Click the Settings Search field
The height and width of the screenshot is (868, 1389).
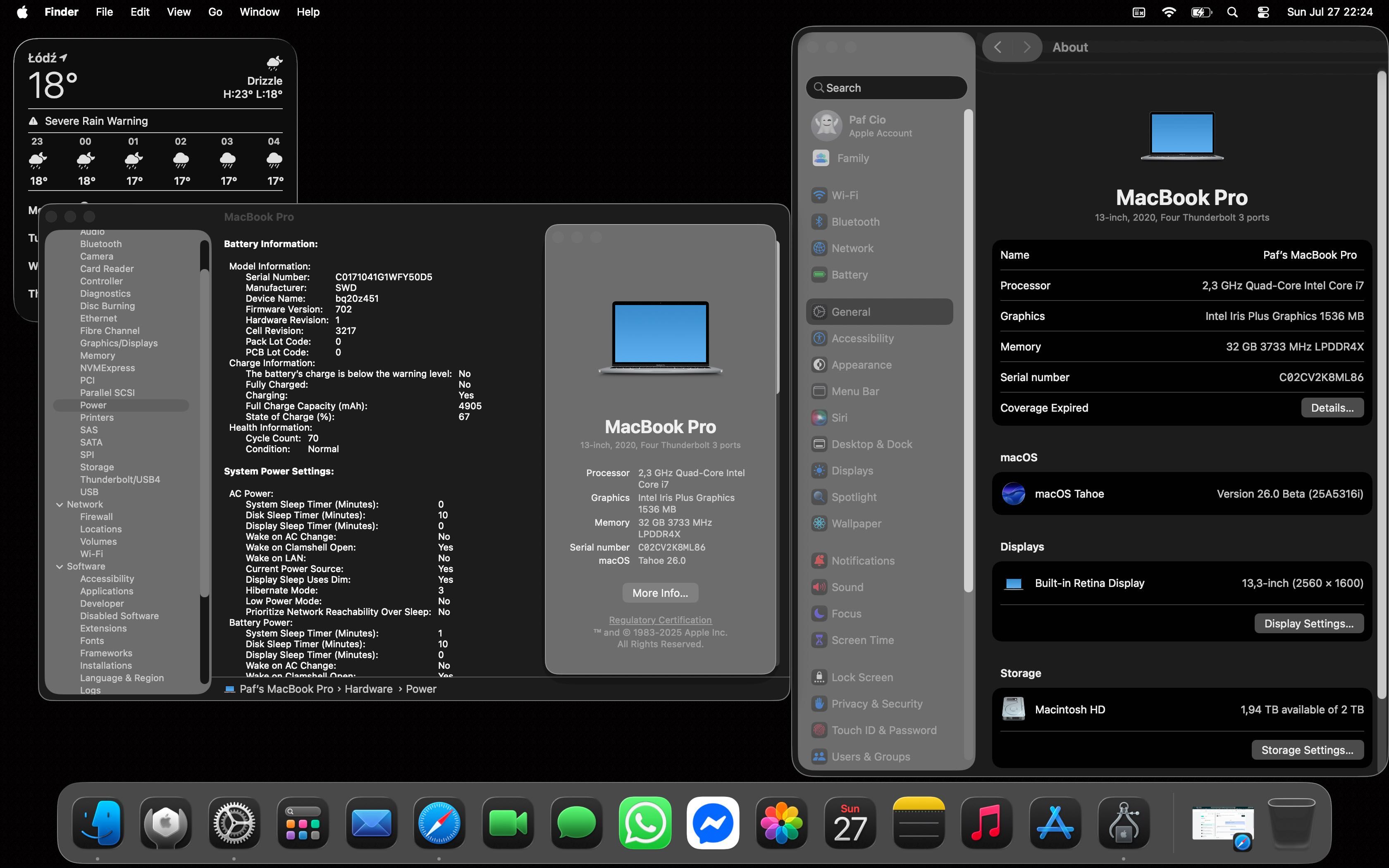click(886, 88)
